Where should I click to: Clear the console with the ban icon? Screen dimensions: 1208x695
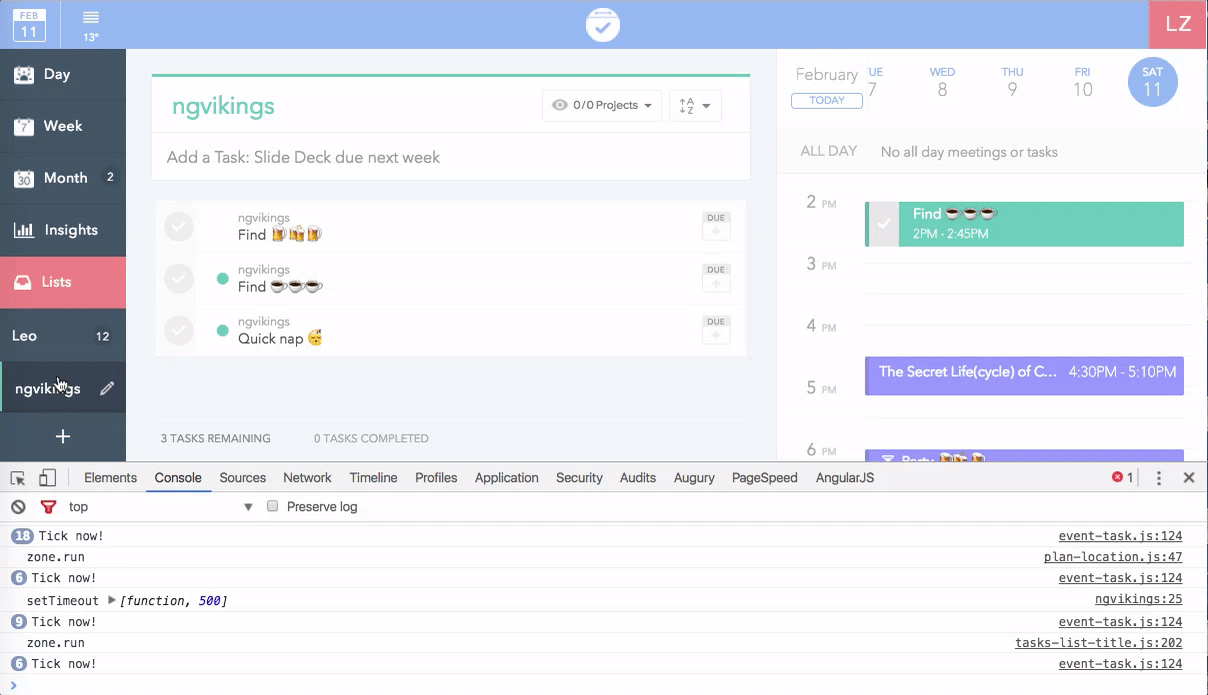18,507
